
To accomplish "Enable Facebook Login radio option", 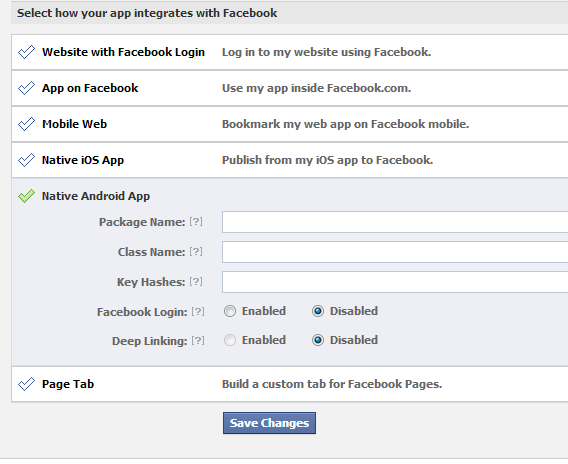I will [x=230, y=311].
